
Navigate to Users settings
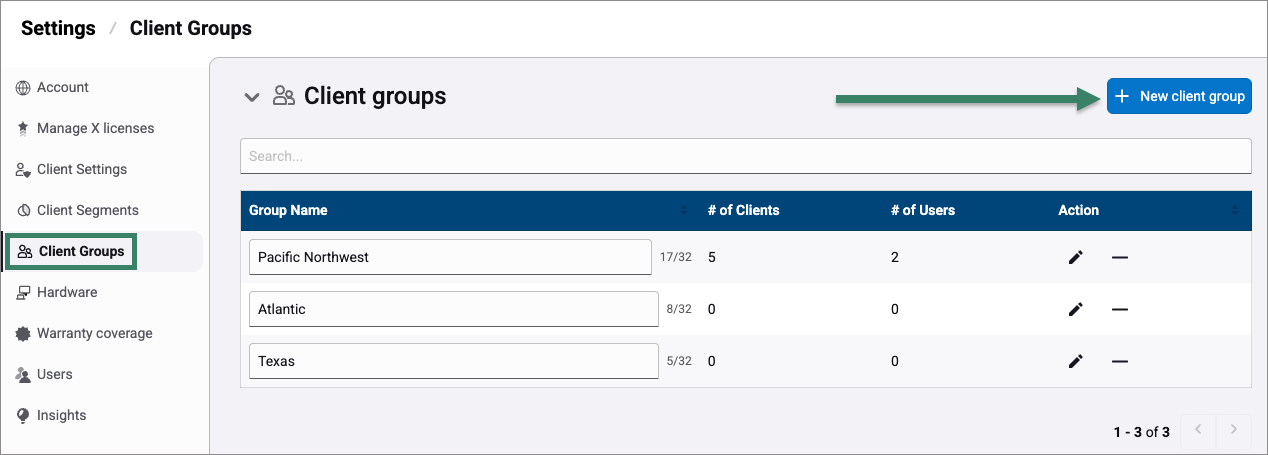pyautogui.click(x=54, y=375)
